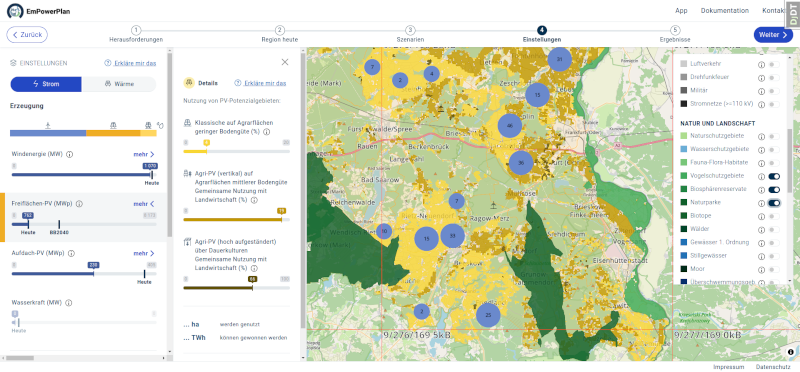The height and width of the screenshot is (372, 800).
Task: Click map cluster marker labeled 25
Action: [488, 315]
